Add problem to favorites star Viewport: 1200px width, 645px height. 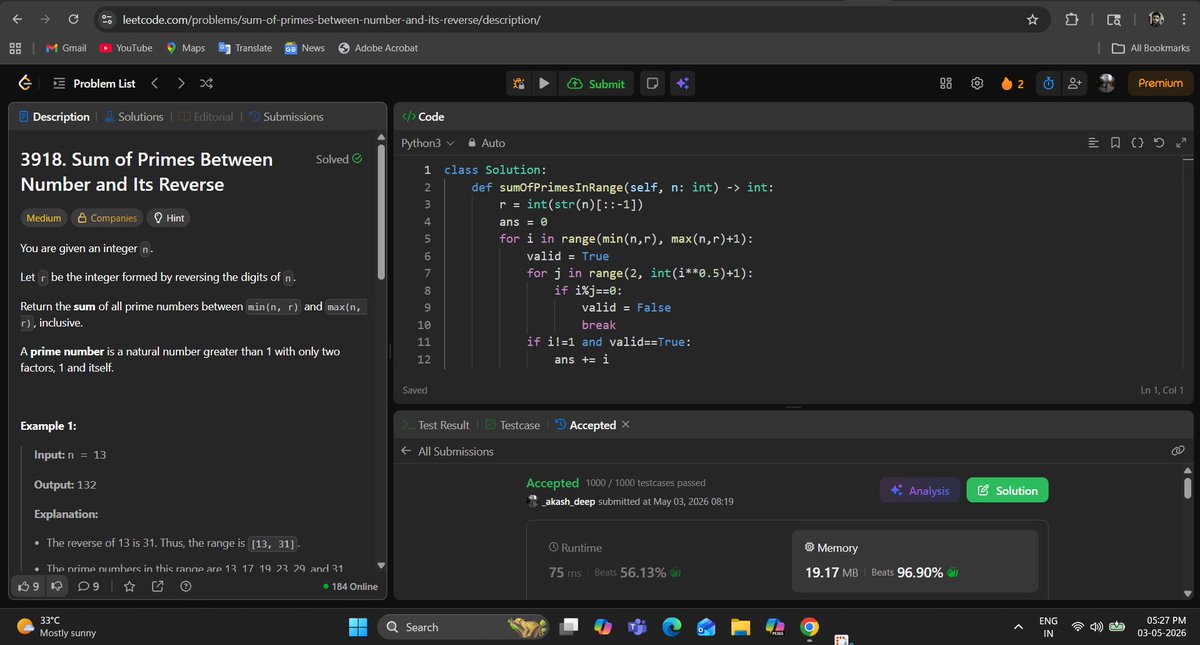coord(128,586)
